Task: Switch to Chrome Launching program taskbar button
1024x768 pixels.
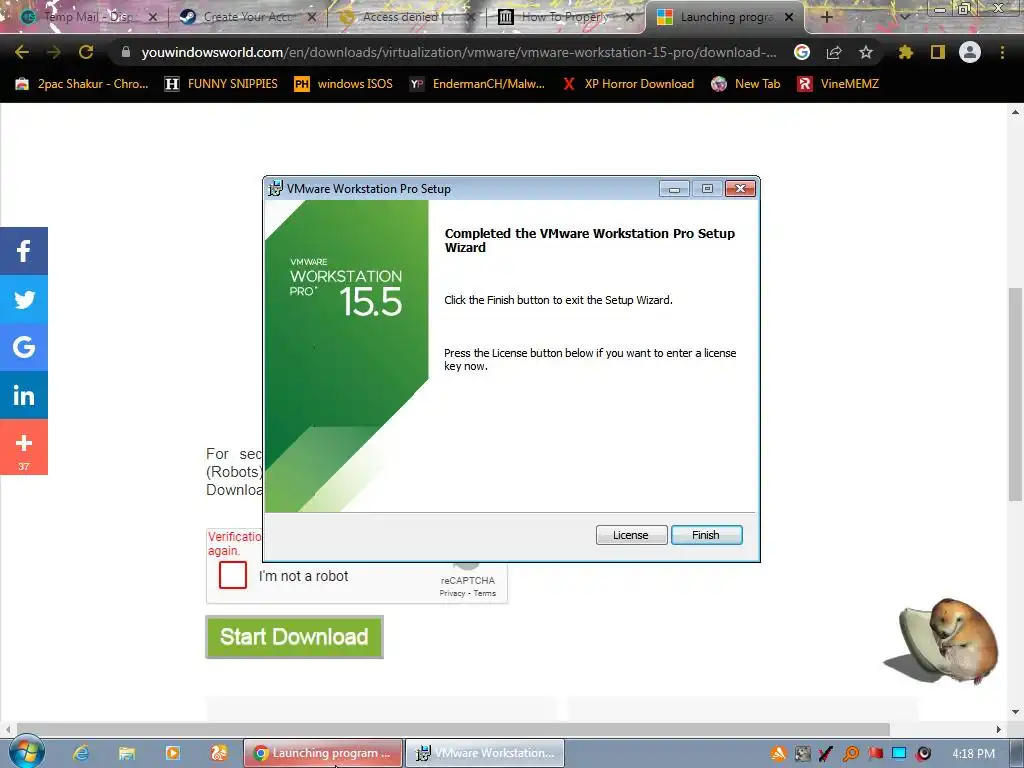Action: (323, 753)
